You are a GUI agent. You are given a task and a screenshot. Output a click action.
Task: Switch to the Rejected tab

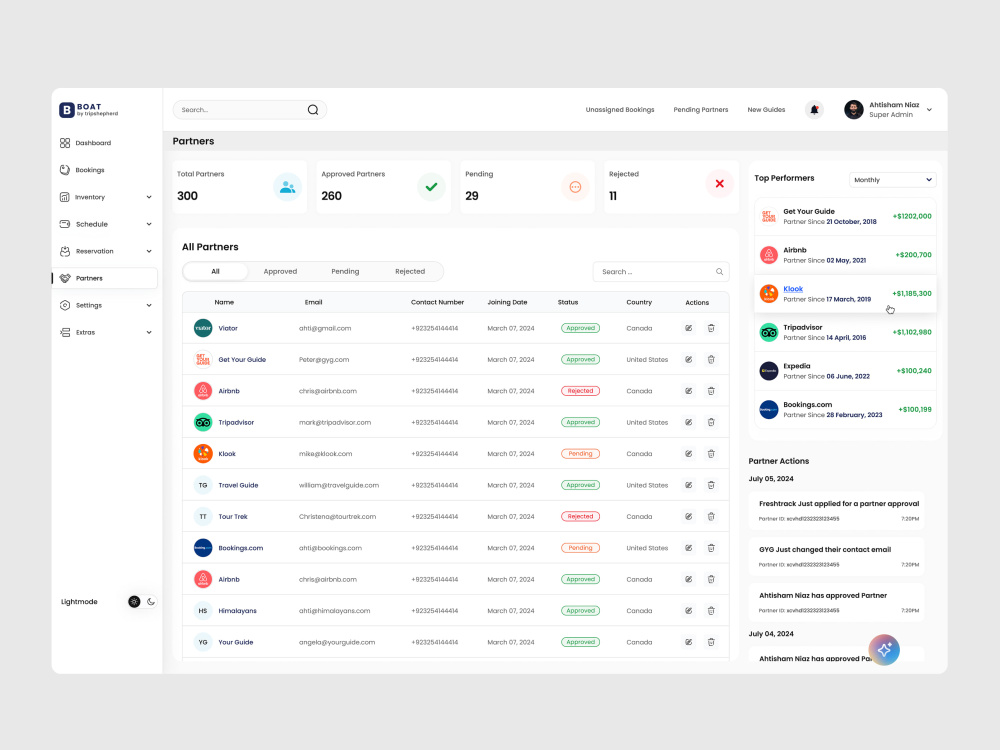[x=410, y=272]
